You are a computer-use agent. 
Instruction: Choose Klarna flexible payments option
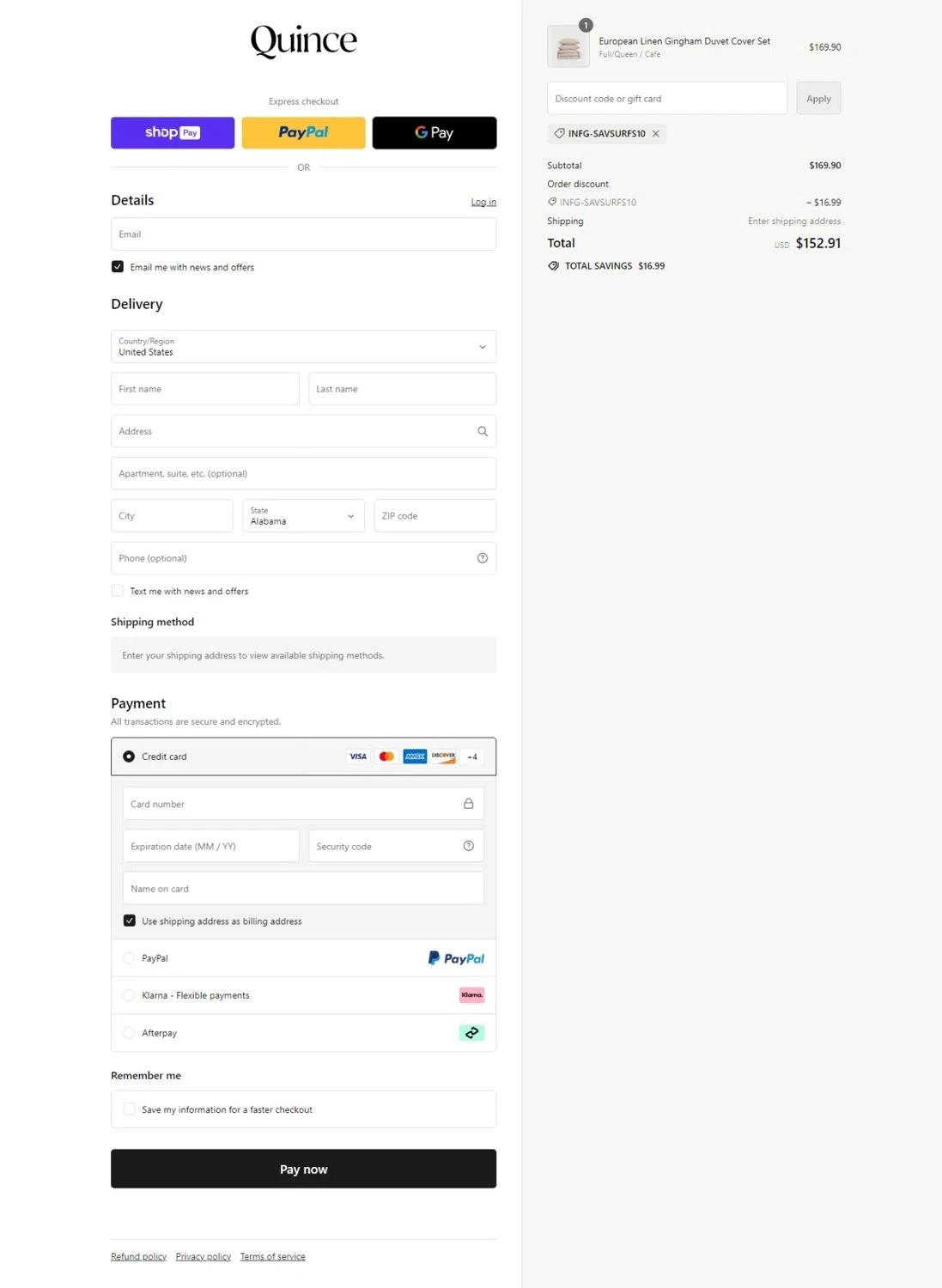(x=129, y=995)
